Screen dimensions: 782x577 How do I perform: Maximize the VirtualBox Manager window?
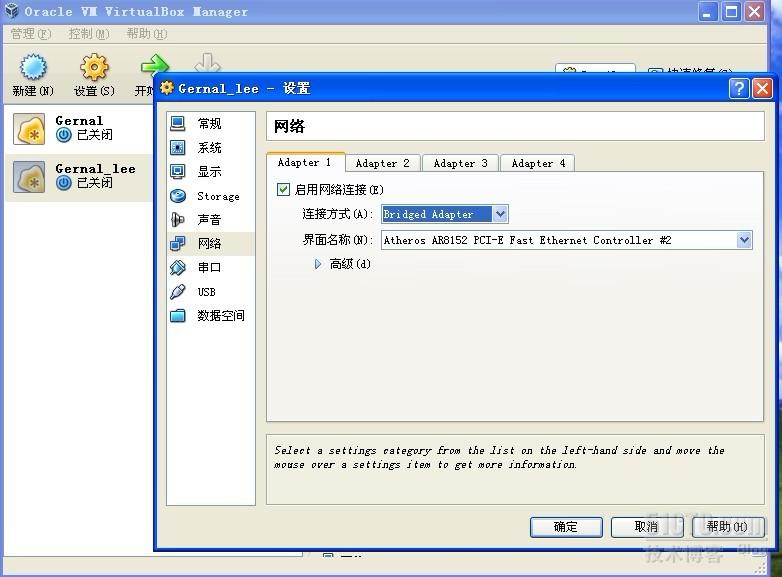point(731,11)
